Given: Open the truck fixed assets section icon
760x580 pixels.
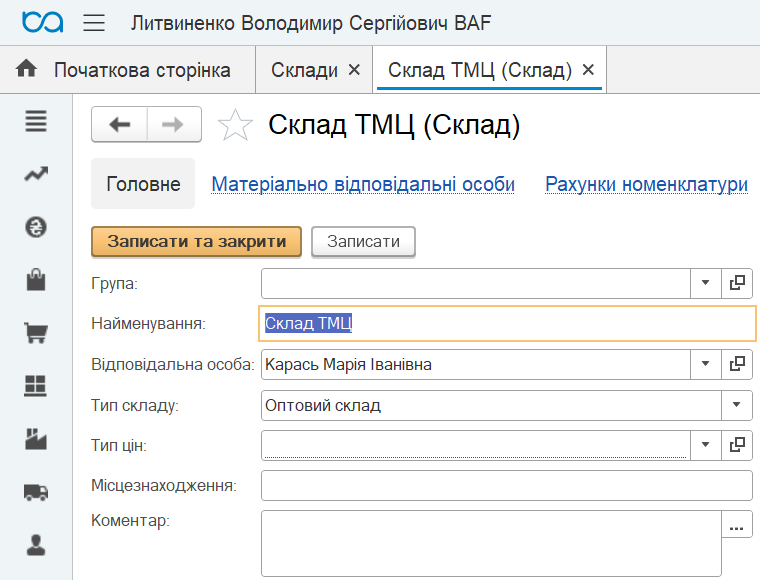Looking at the screenshot, I should point(36,492).
